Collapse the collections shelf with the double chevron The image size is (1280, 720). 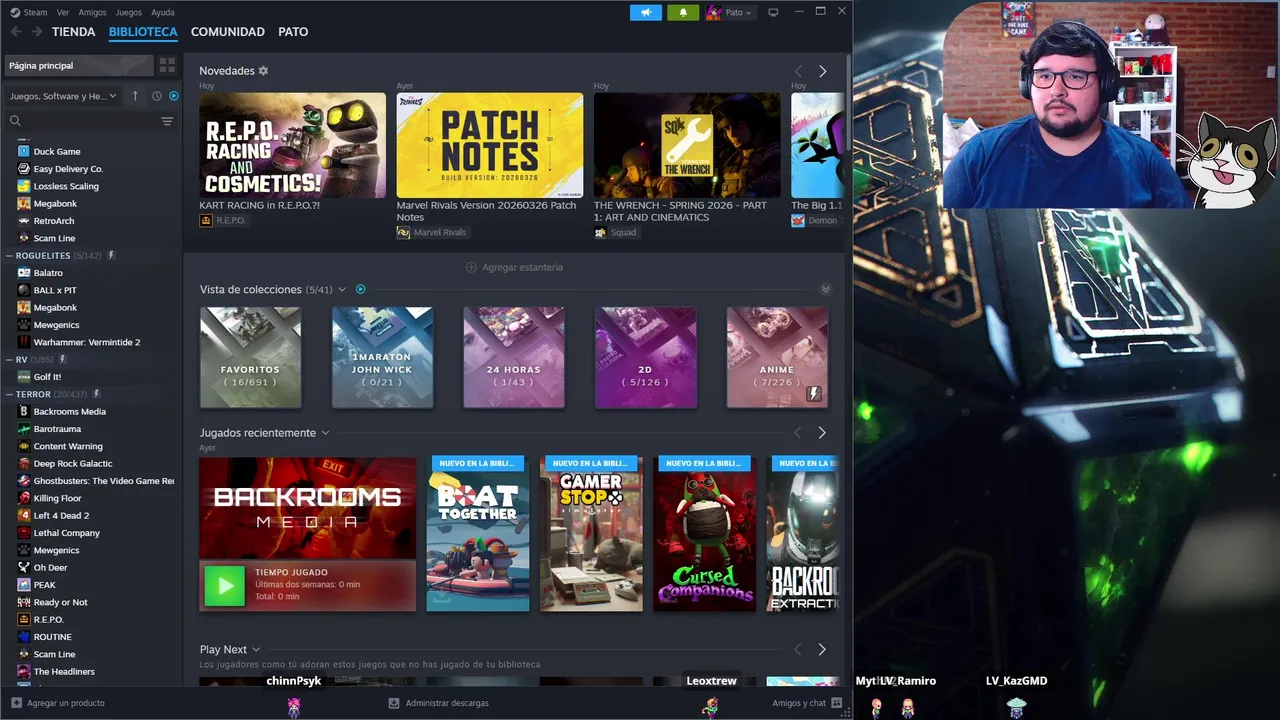825,290
